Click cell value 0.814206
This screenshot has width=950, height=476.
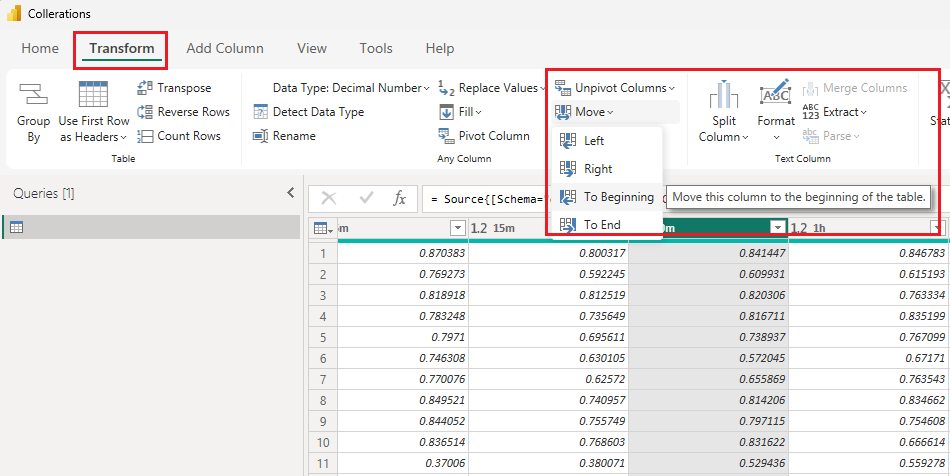pyautogui.click(x=762, y=402)
